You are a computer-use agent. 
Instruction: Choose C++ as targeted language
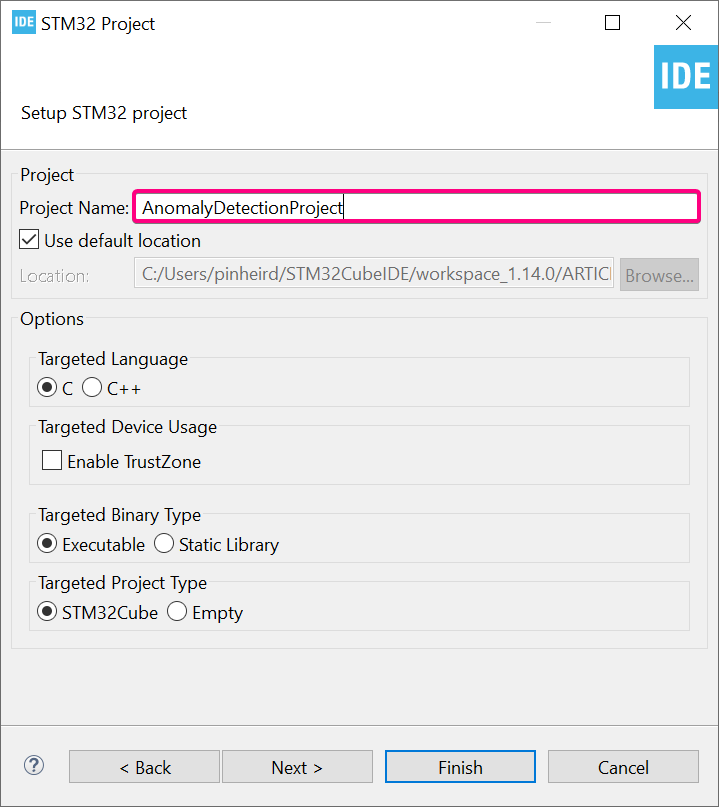92,388
